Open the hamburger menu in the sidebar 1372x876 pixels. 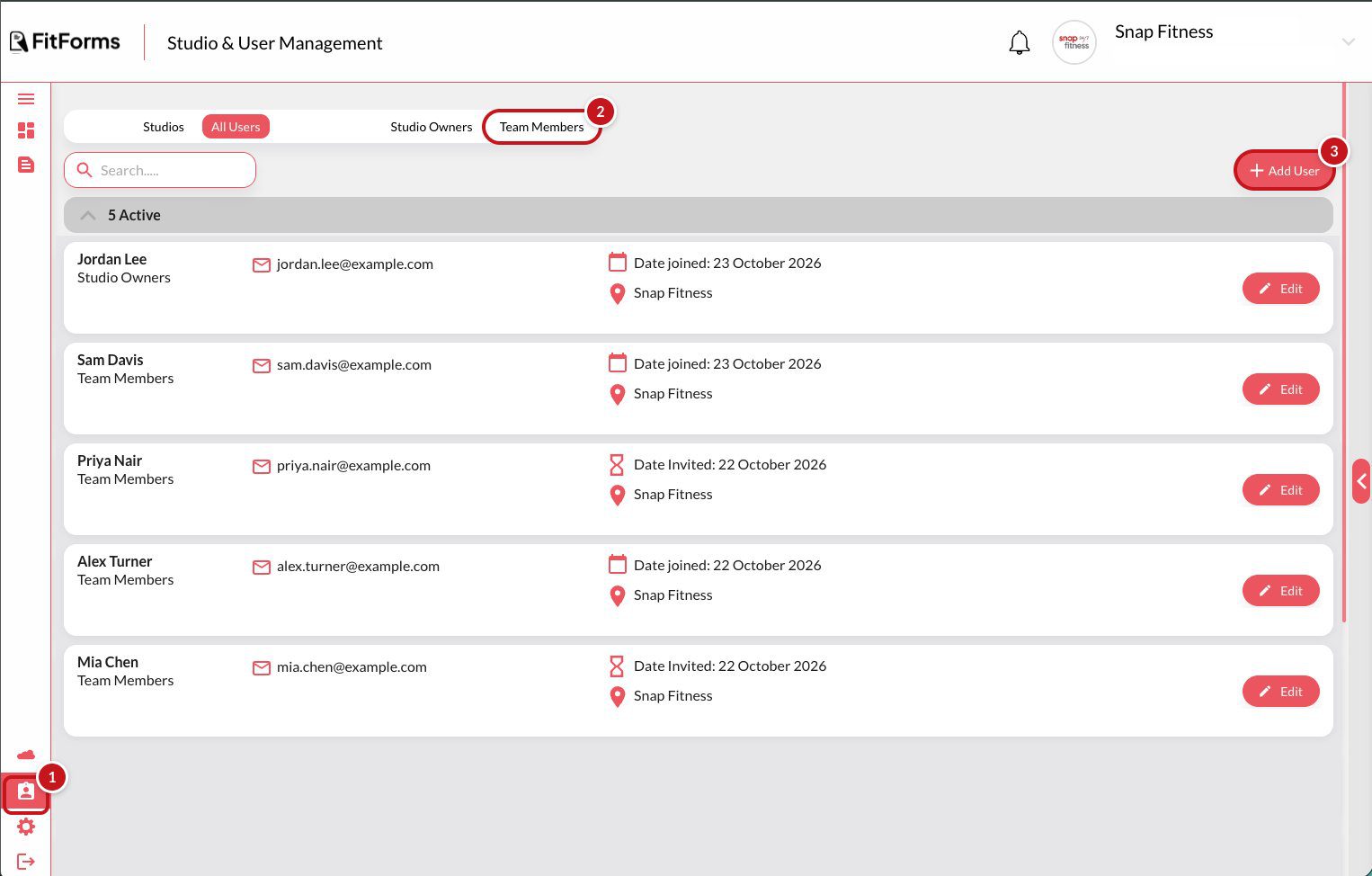(26, 99)
